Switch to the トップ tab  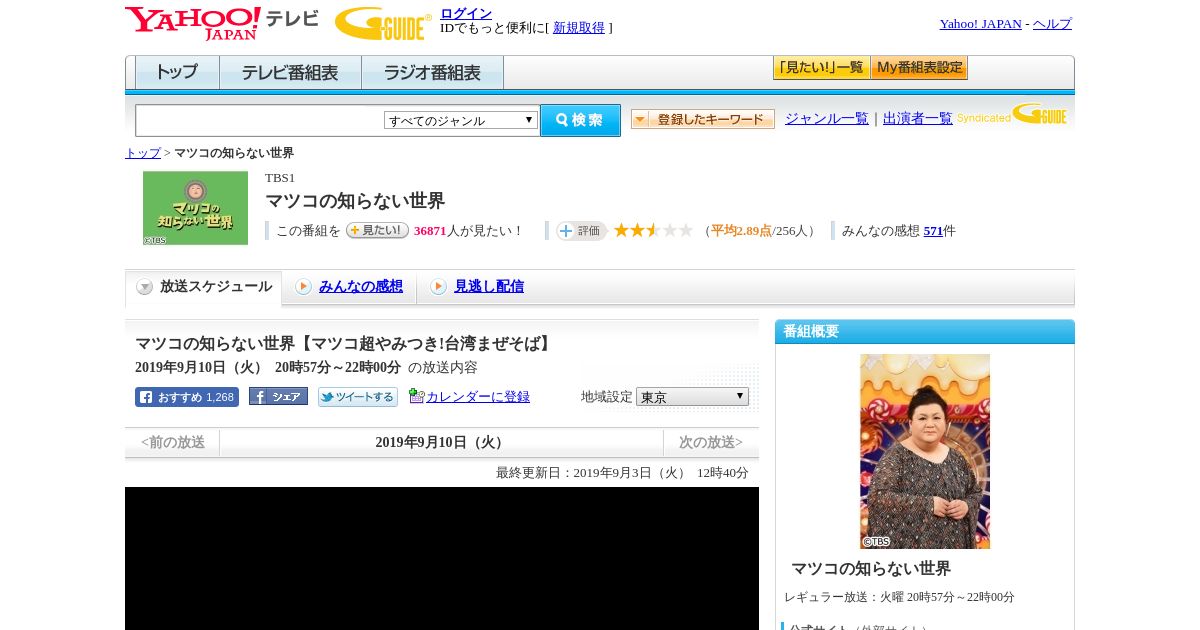click(177, 72)
